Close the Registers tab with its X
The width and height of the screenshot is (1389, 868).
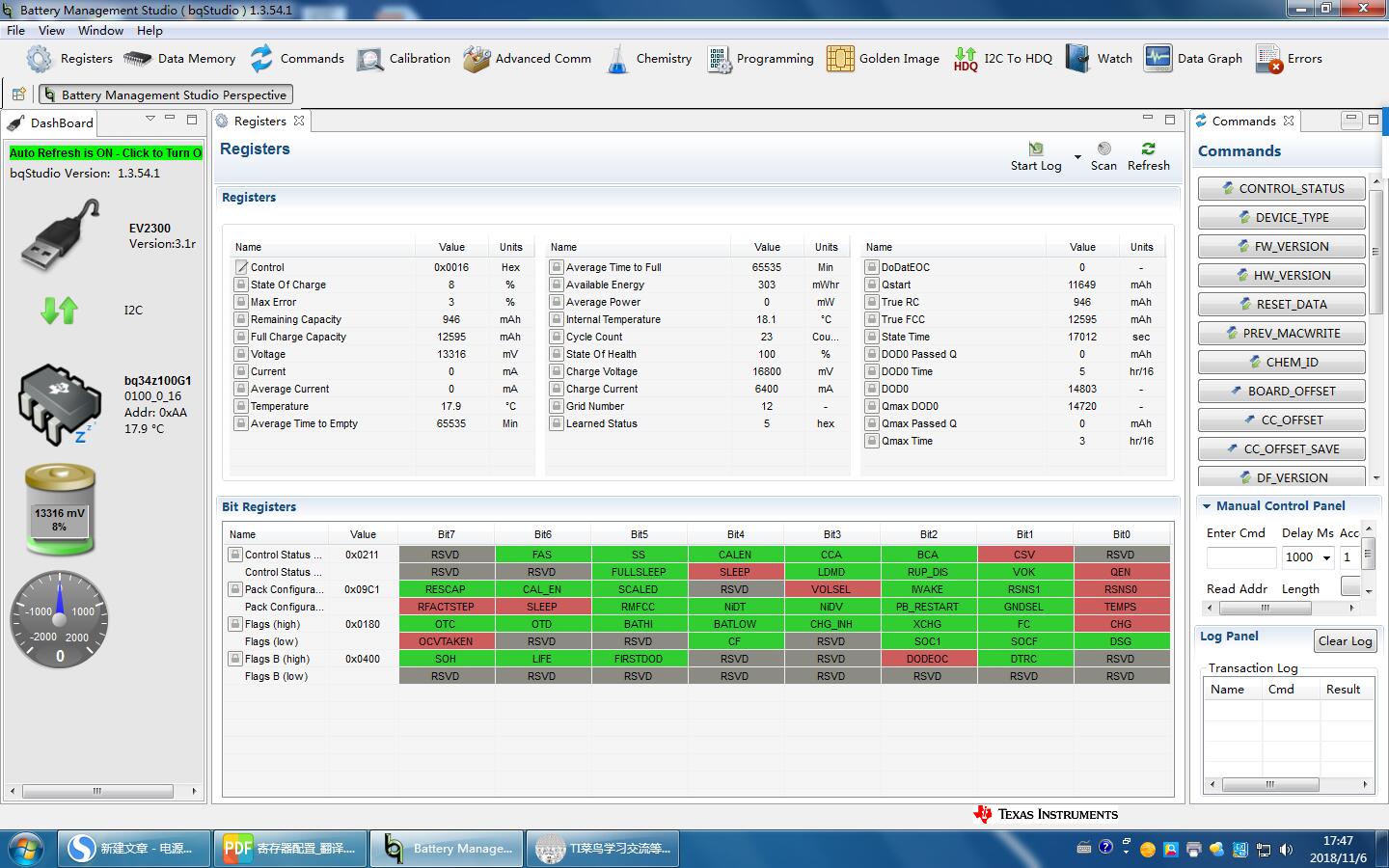tap(299, 121)
